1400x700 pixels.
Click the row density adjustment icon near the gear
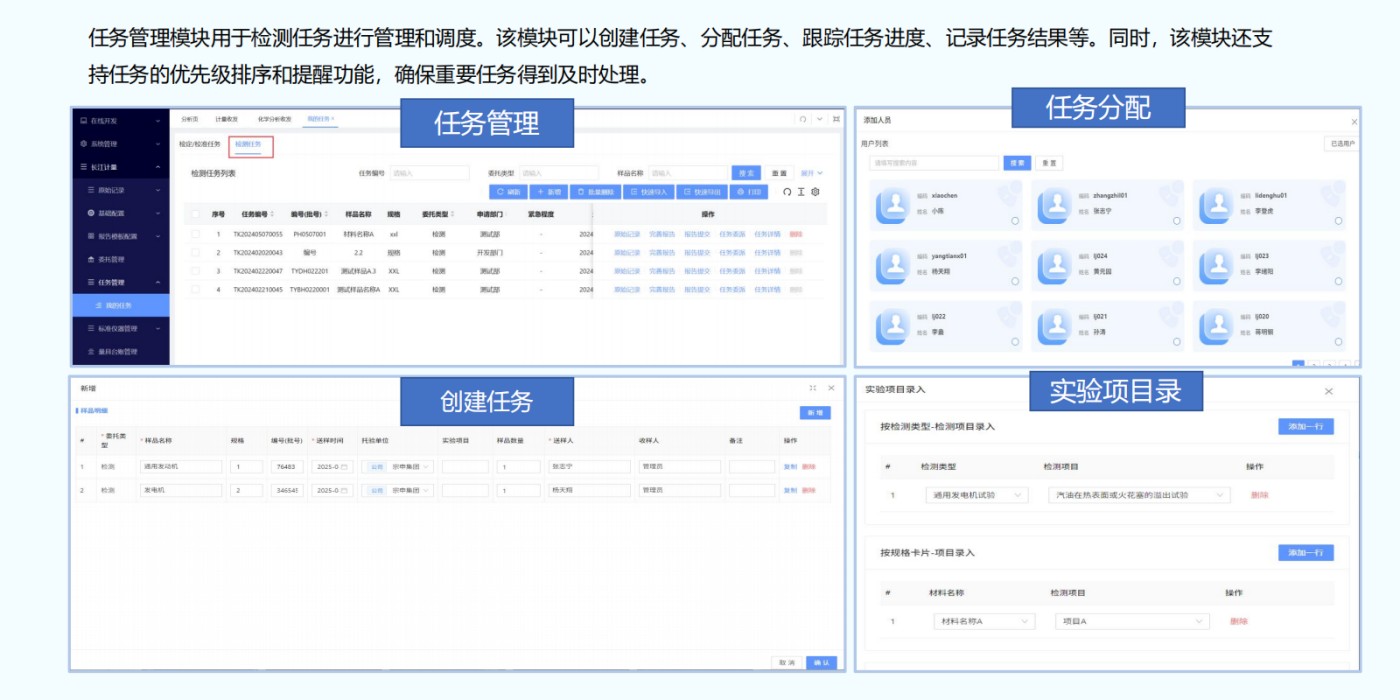point(801,190)
